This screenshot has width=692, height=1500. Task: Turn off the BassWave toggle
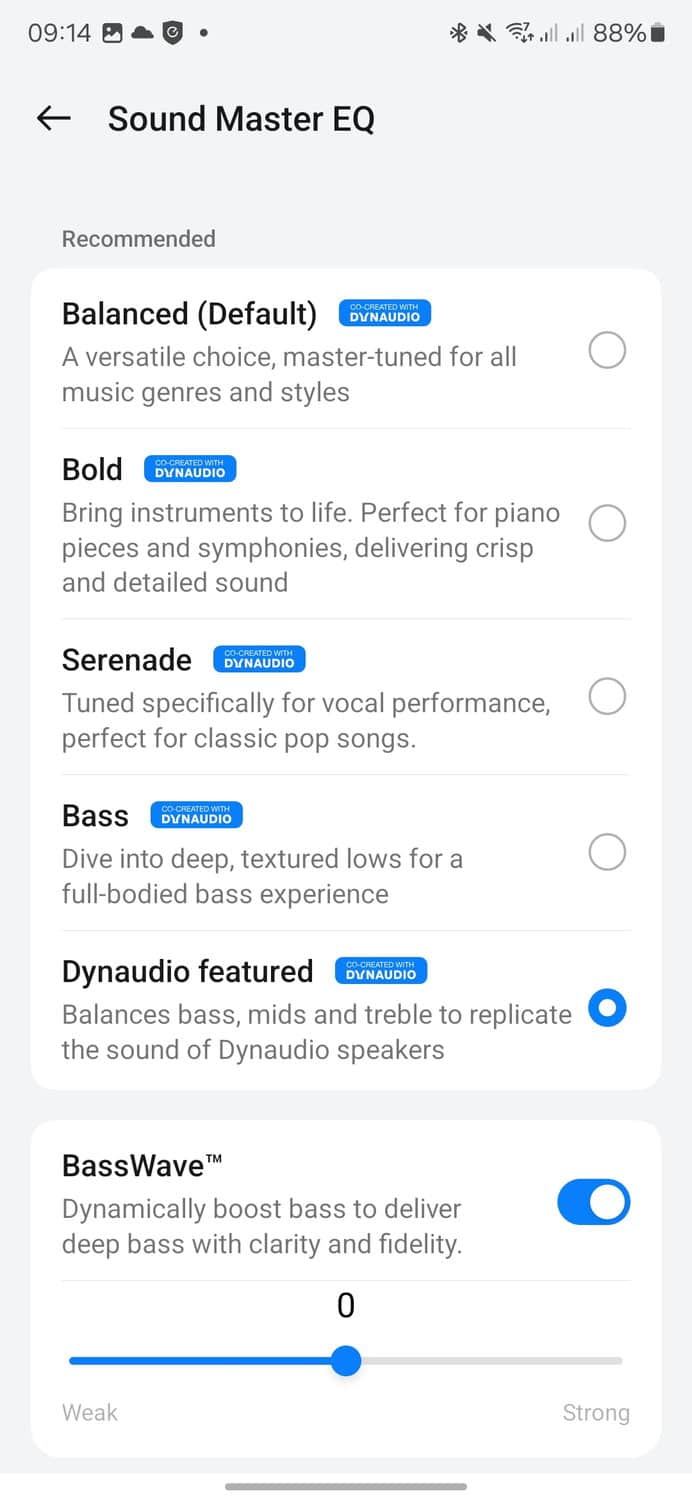pyautogui.click(x=593, y=1203)
